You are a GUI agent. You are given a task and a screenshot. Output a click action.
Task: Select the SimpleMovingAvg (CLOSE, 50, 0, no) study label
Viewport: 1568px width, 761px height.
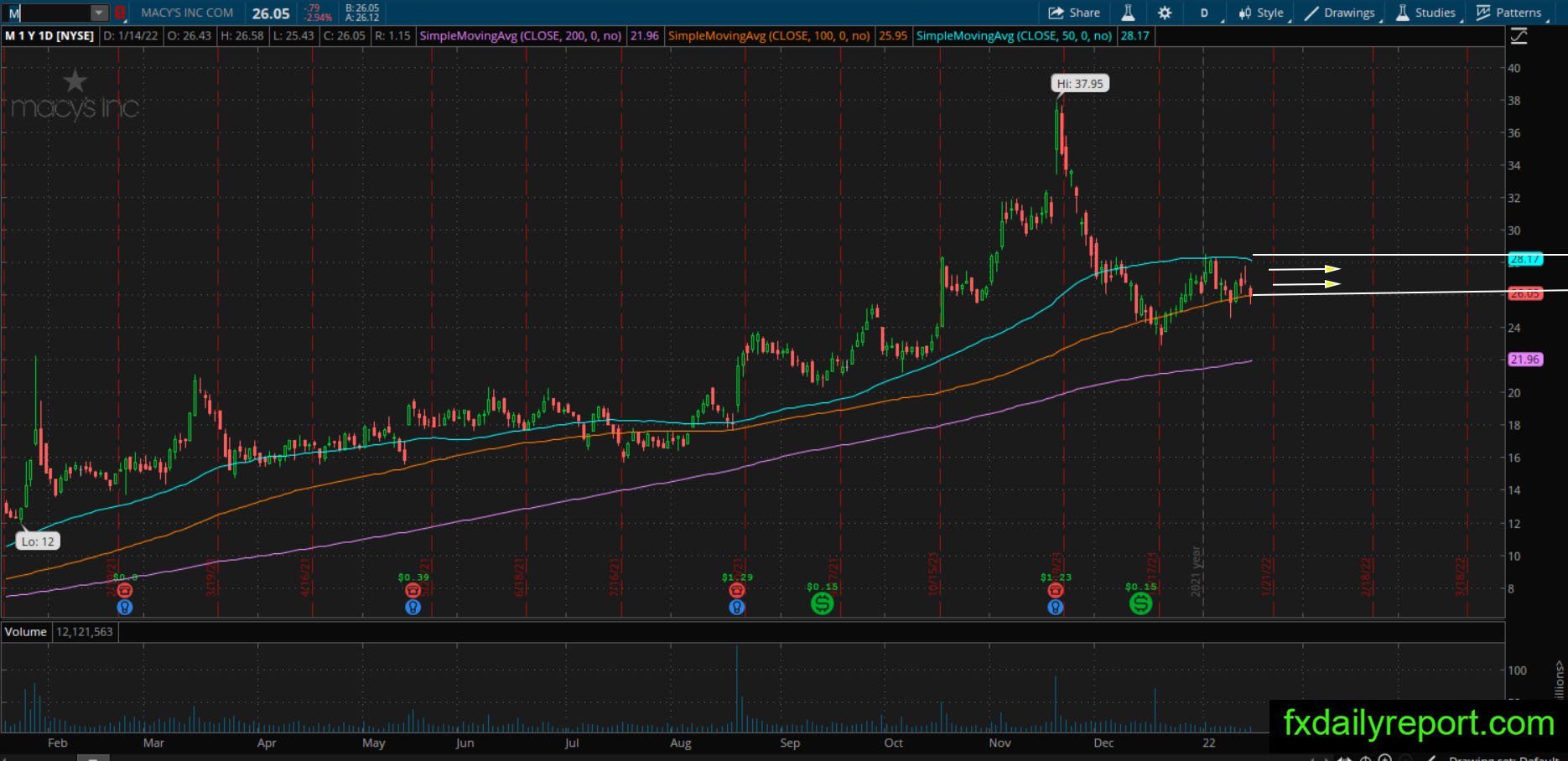tap(1015, 36)
